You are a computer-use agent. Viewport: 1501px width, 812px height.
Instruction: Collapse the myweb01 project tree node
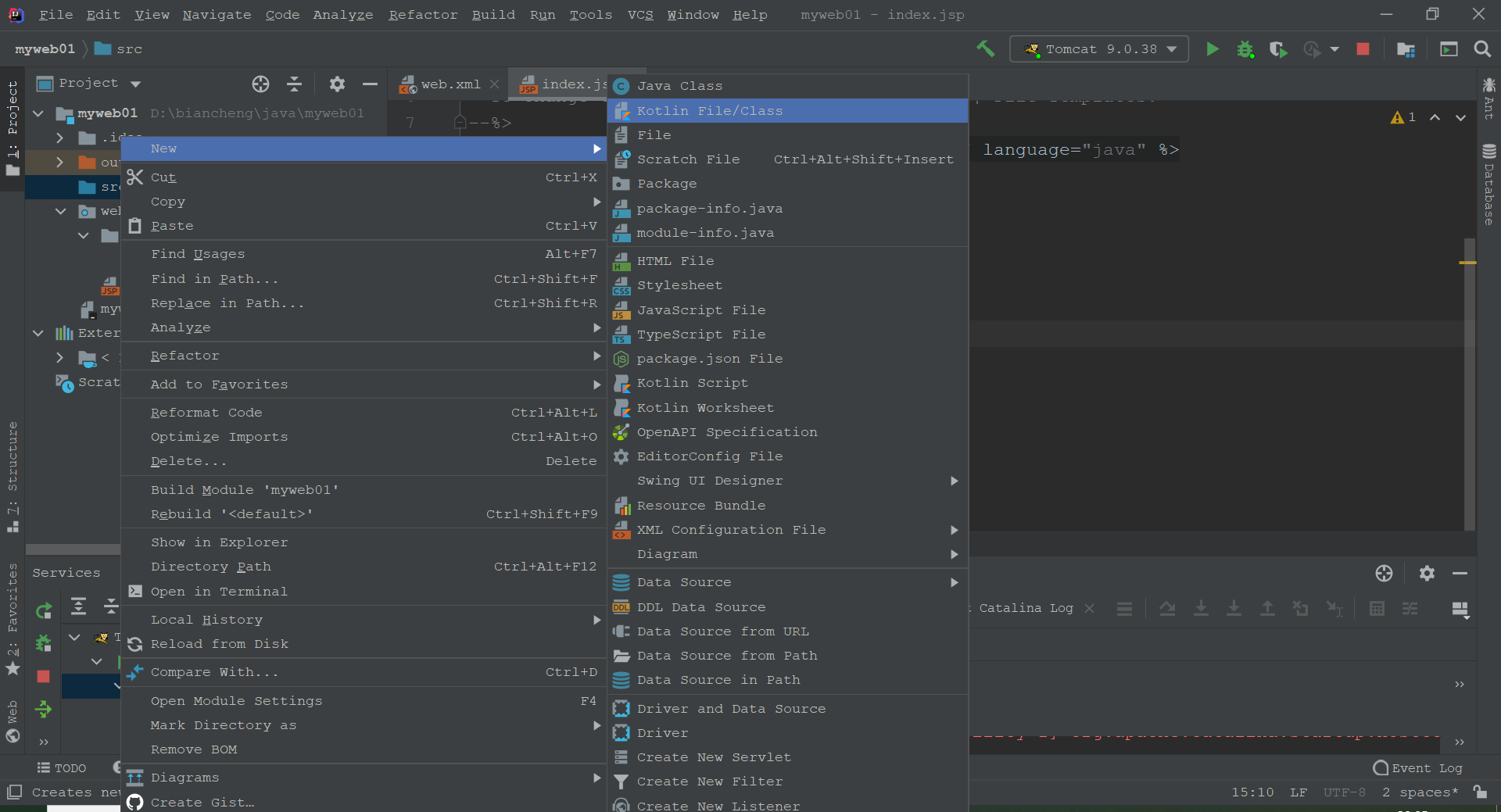[x=38, y=113]
